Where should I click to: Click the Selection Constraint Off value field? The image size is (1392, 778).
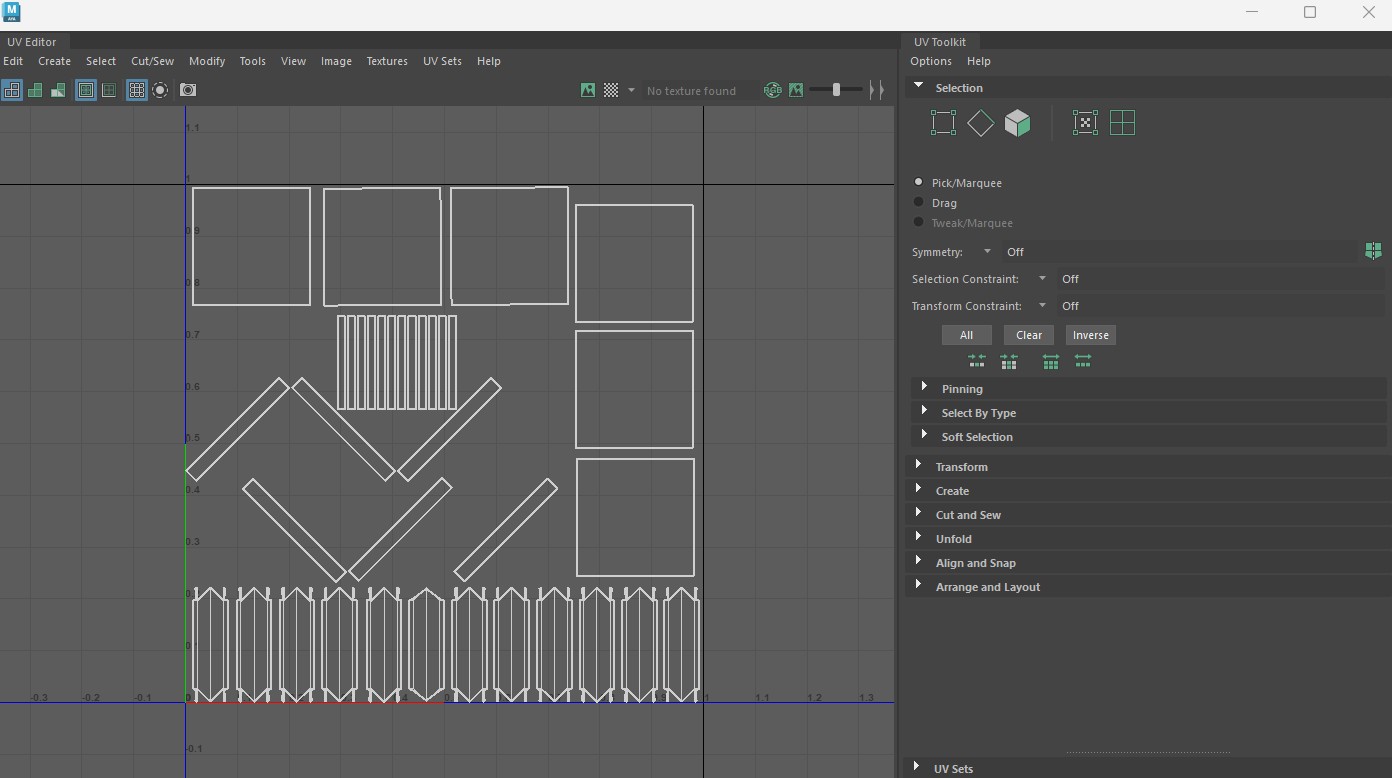tap(1222, 279)
